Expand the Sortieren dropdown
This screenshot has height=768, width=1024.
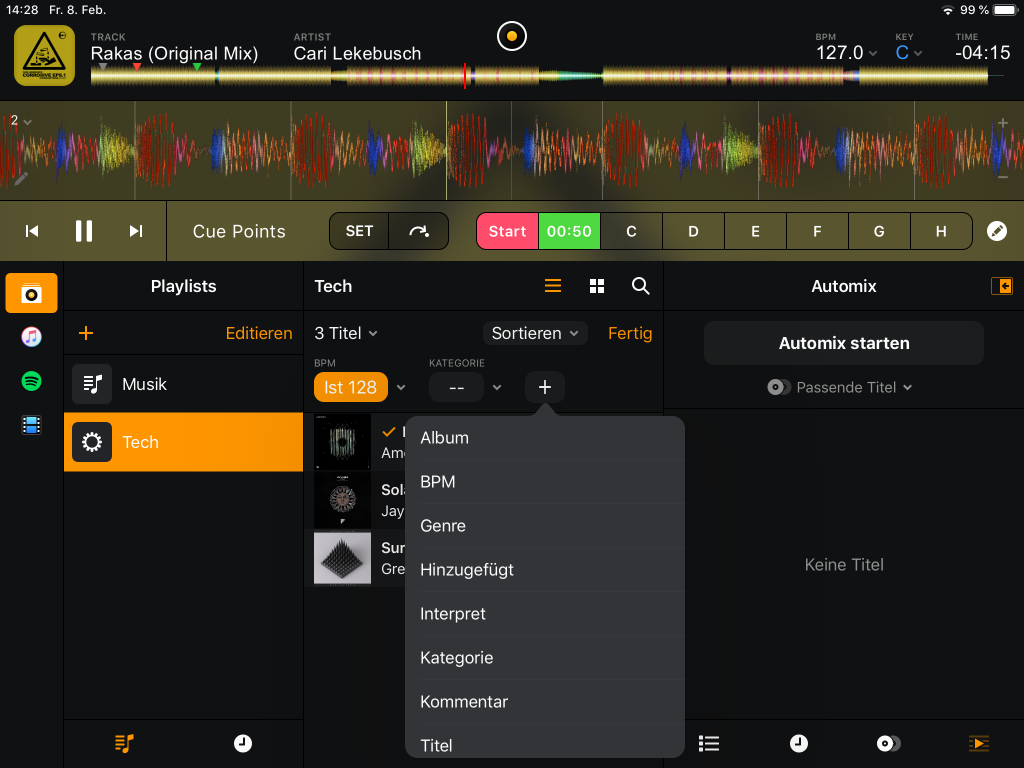pos(535,334)
